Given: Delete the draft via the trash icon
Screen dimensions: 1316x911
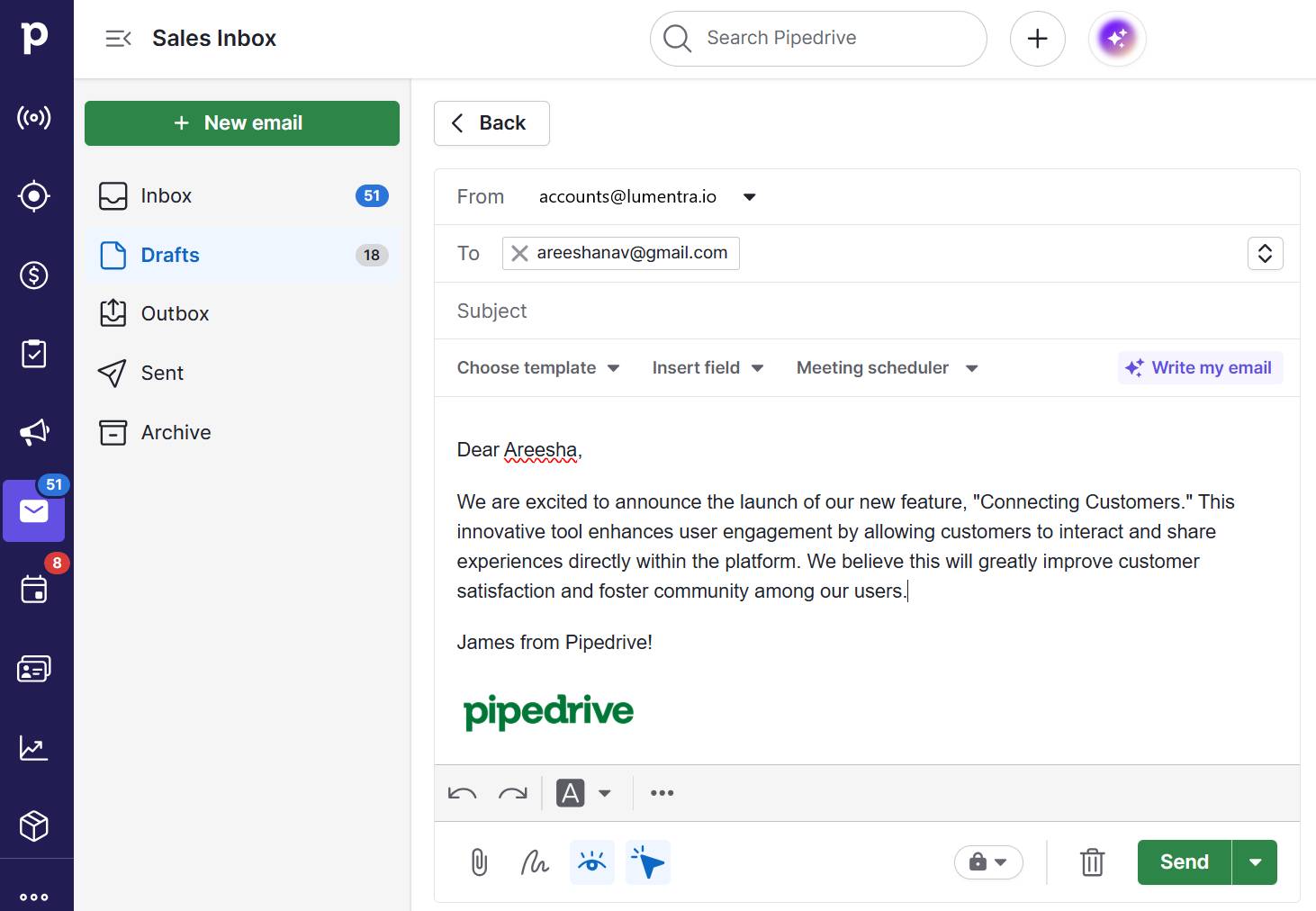Looking at the screenshot, I should (x=1092, y=861).
